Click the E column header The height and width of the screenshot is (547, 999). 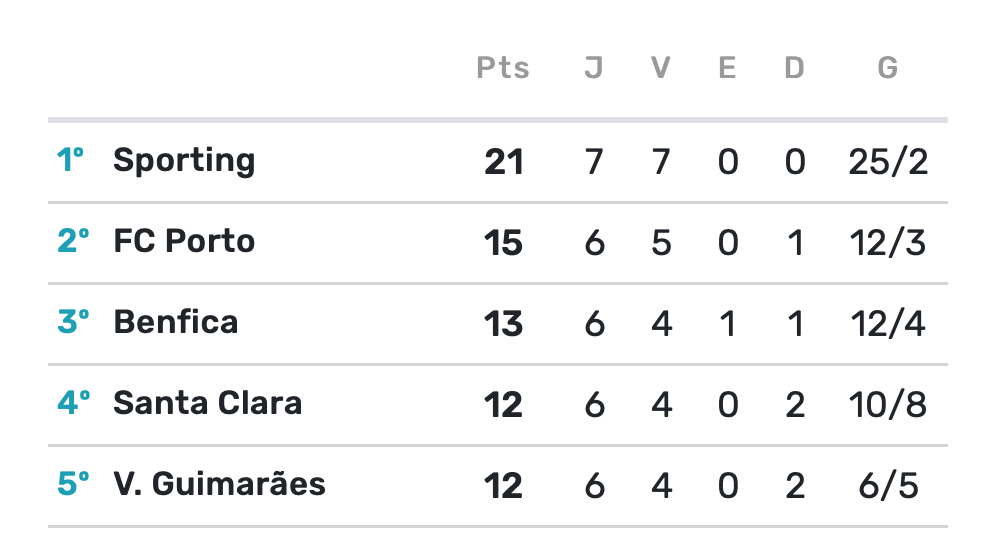point(727,68)
